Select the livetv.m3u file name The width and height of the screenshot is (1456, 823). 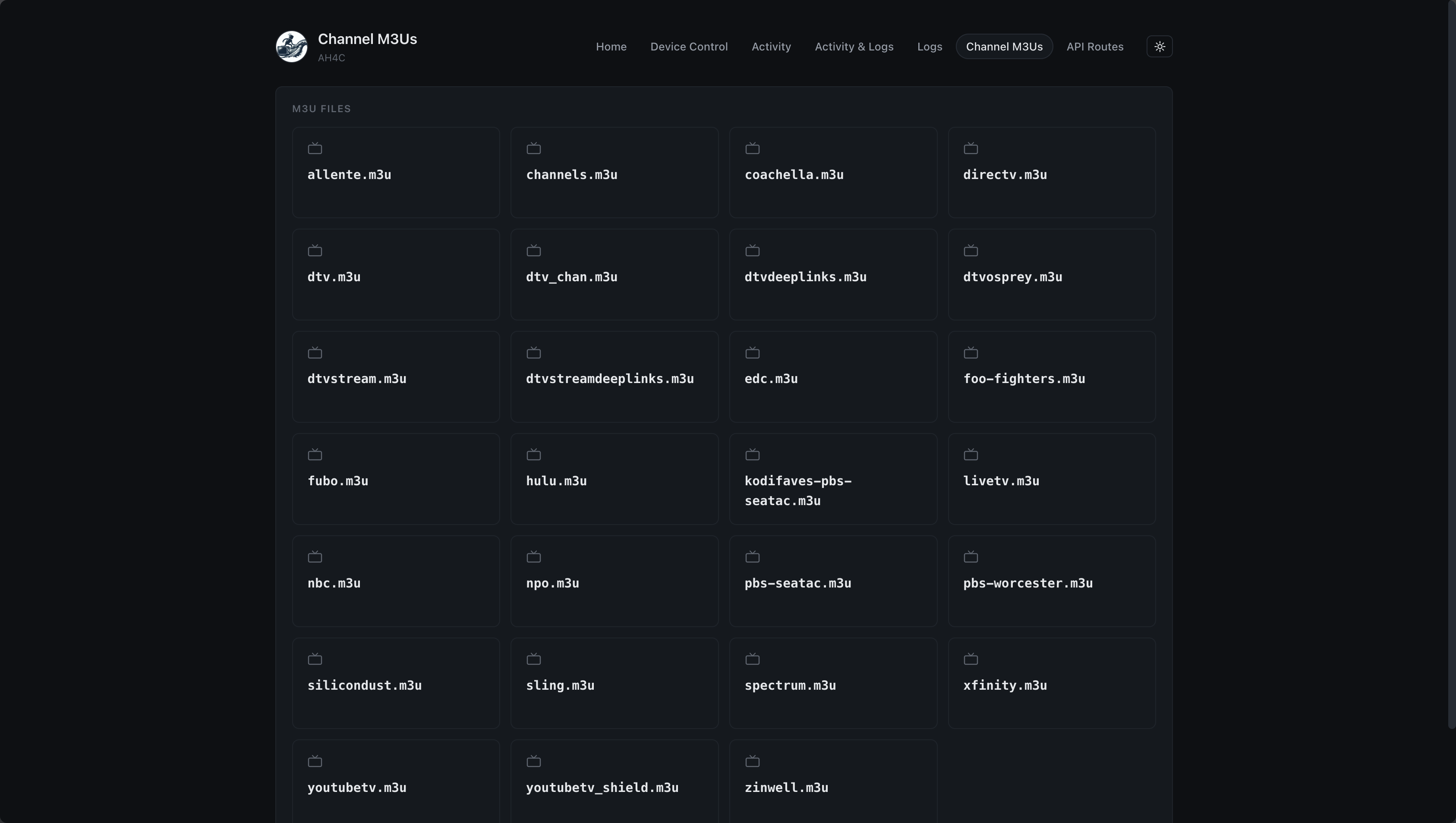click(1001, 481)
